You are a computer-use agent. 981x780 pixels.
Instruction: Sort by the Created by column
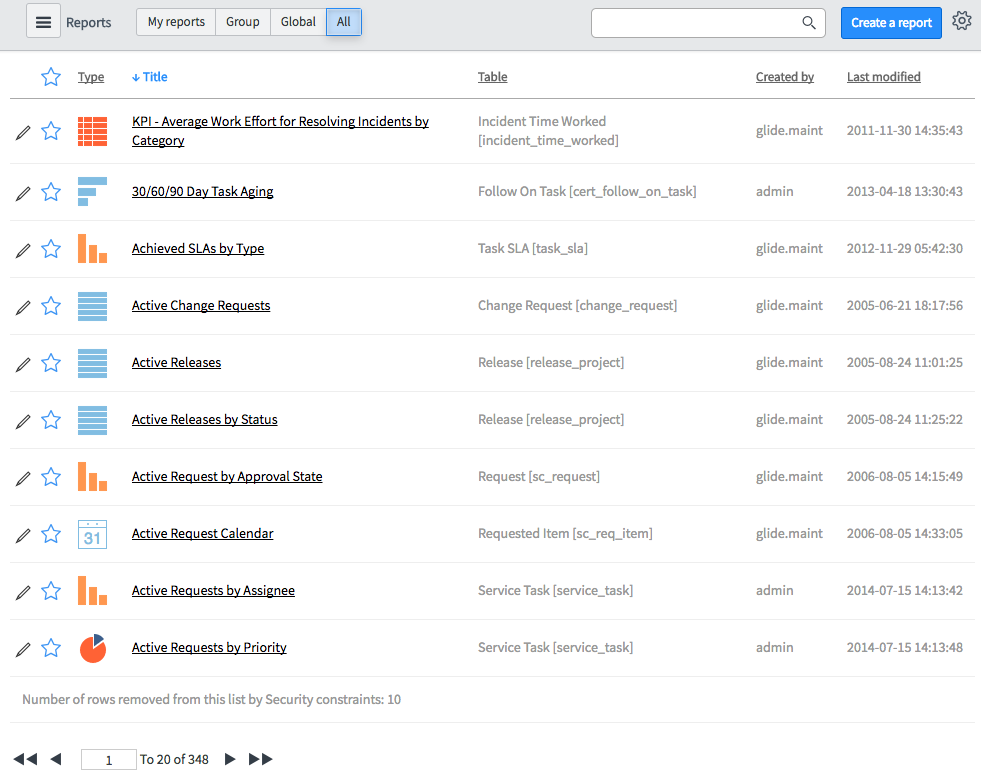point(785,77)
